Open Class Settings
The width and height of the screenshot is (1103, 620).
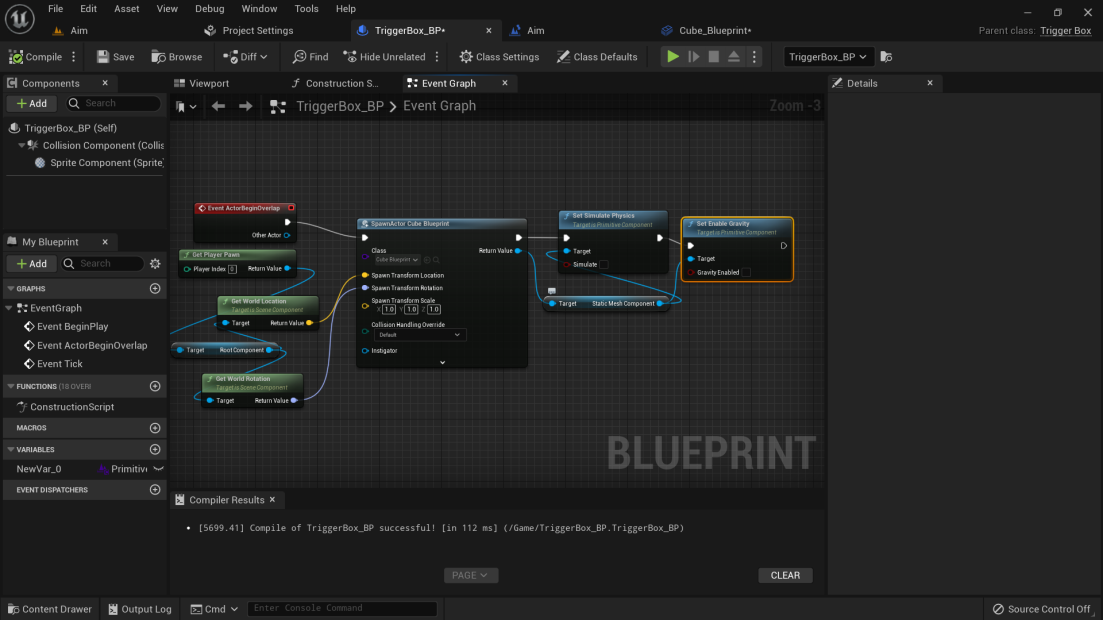click(x=499, y=57)
